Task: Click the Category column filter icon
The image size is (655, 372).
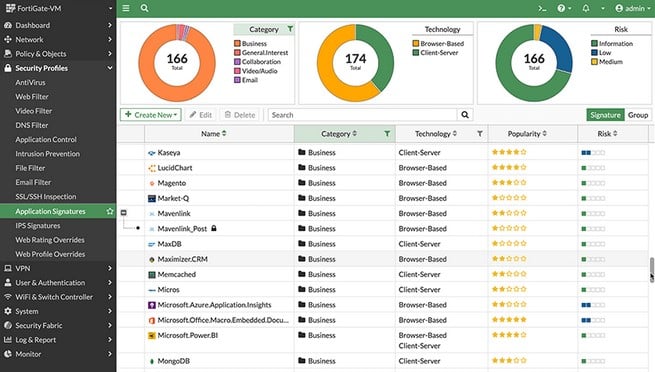Action: [387, 134]
